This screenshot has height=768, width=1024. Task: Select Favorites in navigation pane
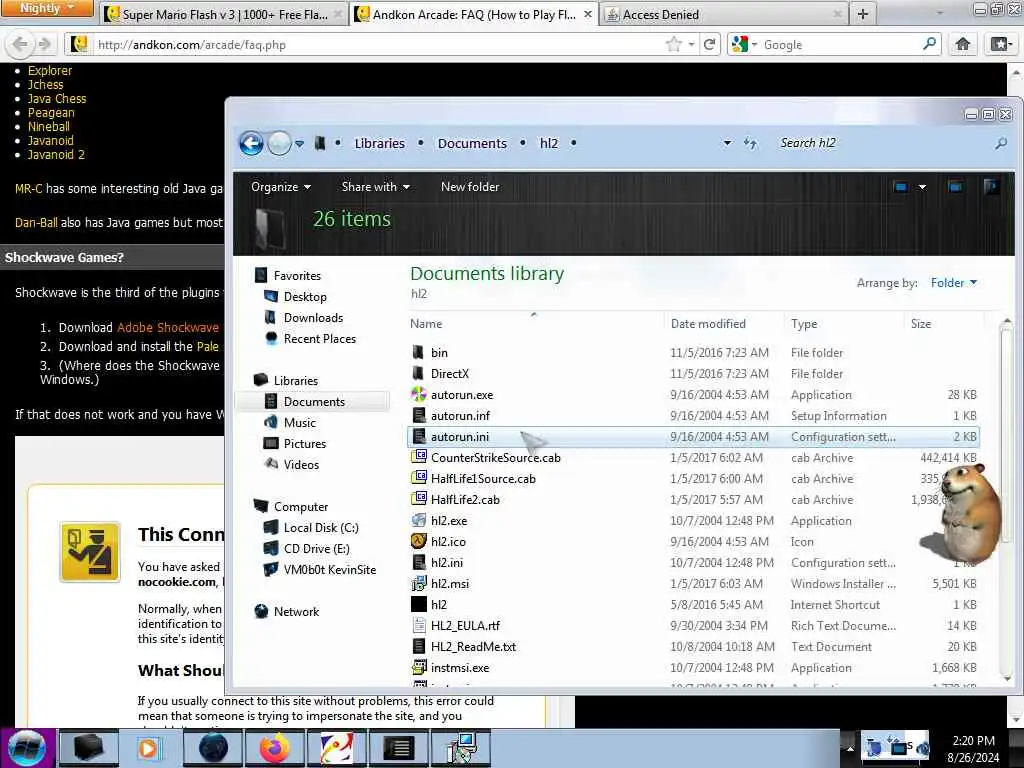(297, 276)
